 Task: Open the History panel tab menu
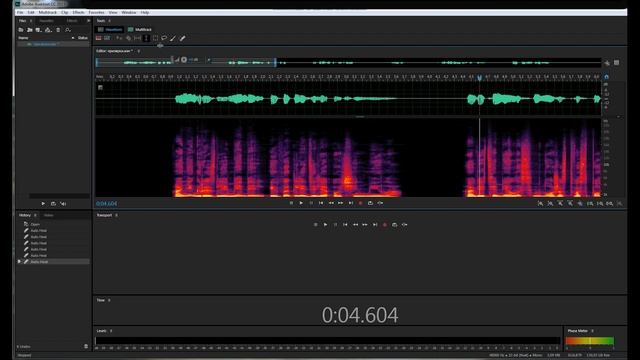pos(35,215)
